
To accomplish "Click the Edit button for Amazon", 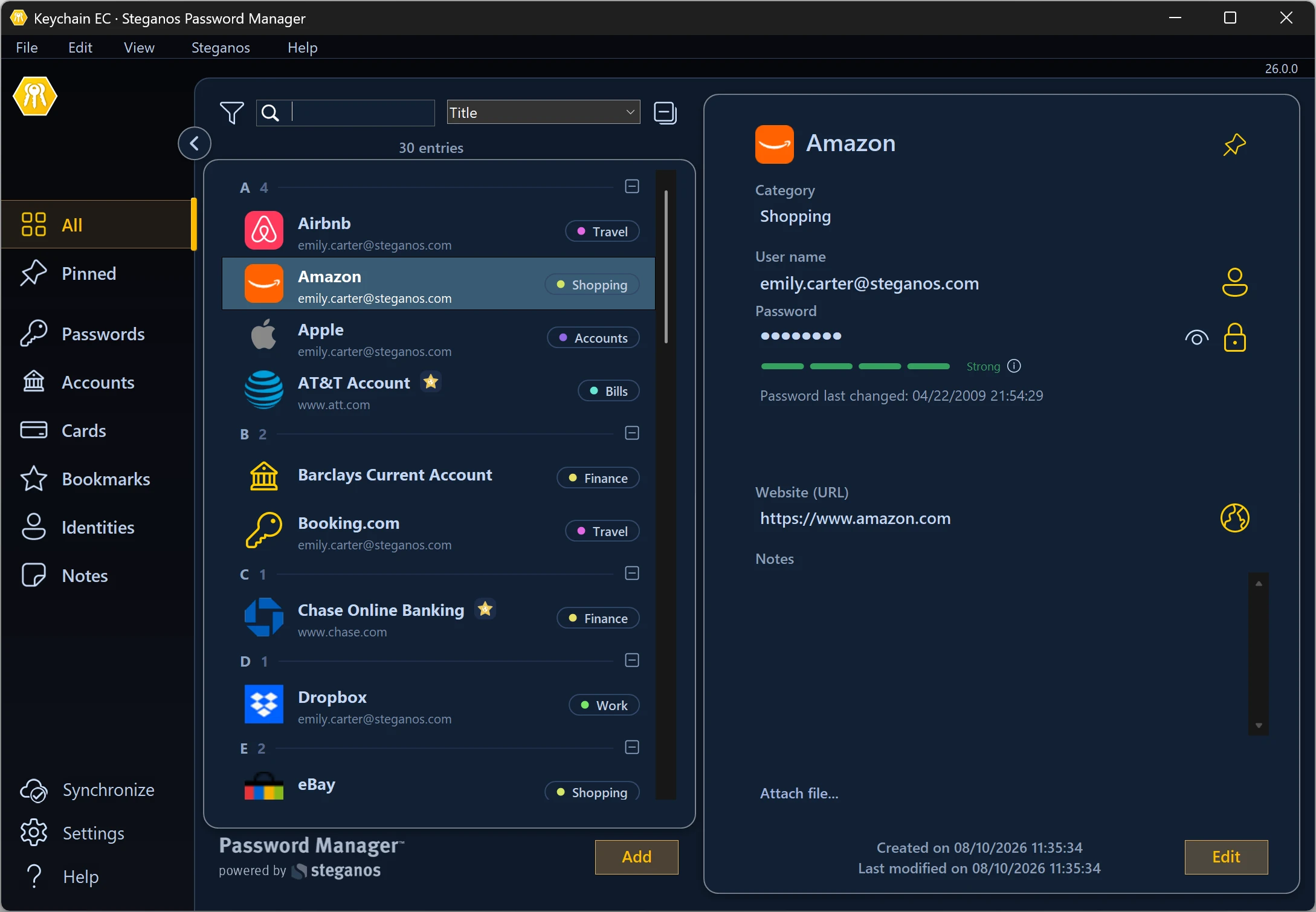I will click(1226, 857).
